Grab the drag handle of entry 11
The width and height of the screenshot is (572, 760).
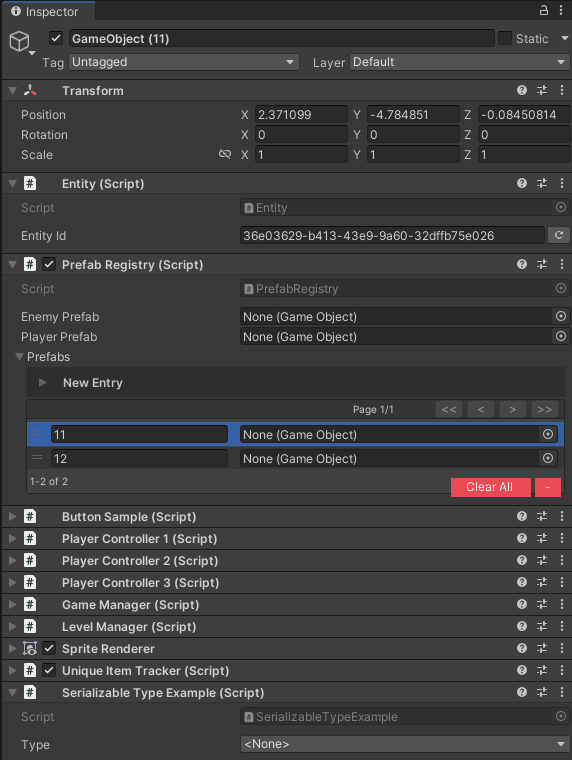[x=37, y=434]
